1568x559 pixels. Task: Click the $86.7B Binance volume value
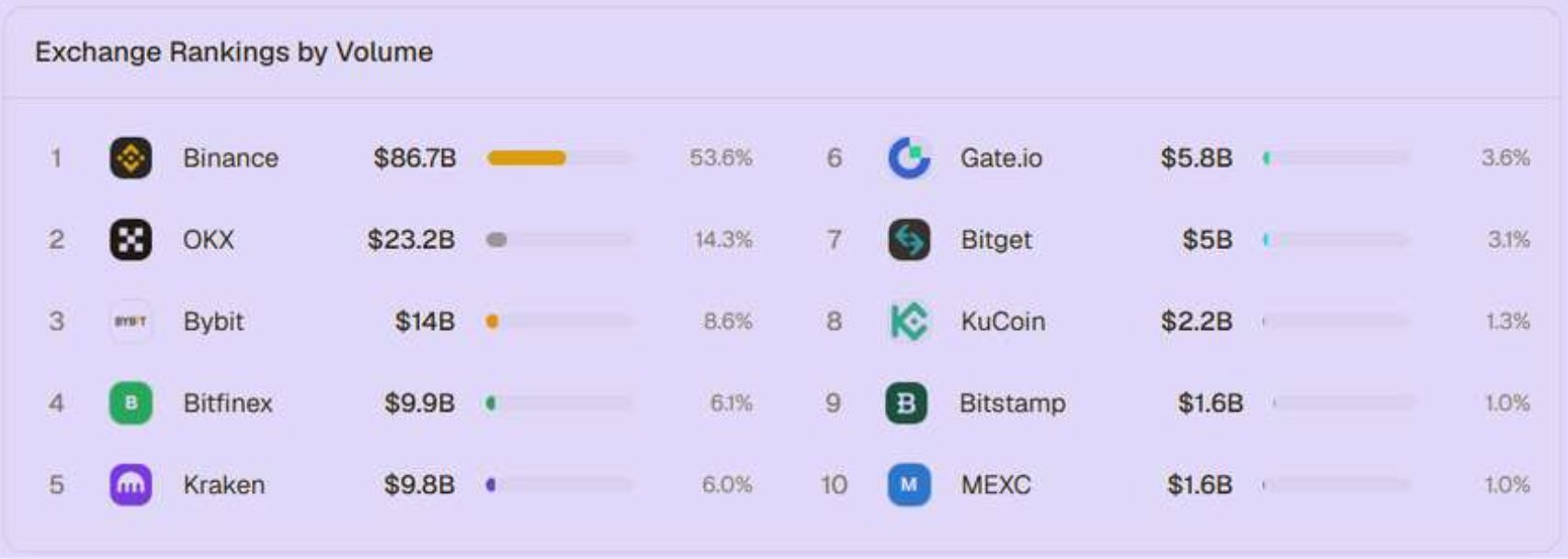[x=415, y=158]
